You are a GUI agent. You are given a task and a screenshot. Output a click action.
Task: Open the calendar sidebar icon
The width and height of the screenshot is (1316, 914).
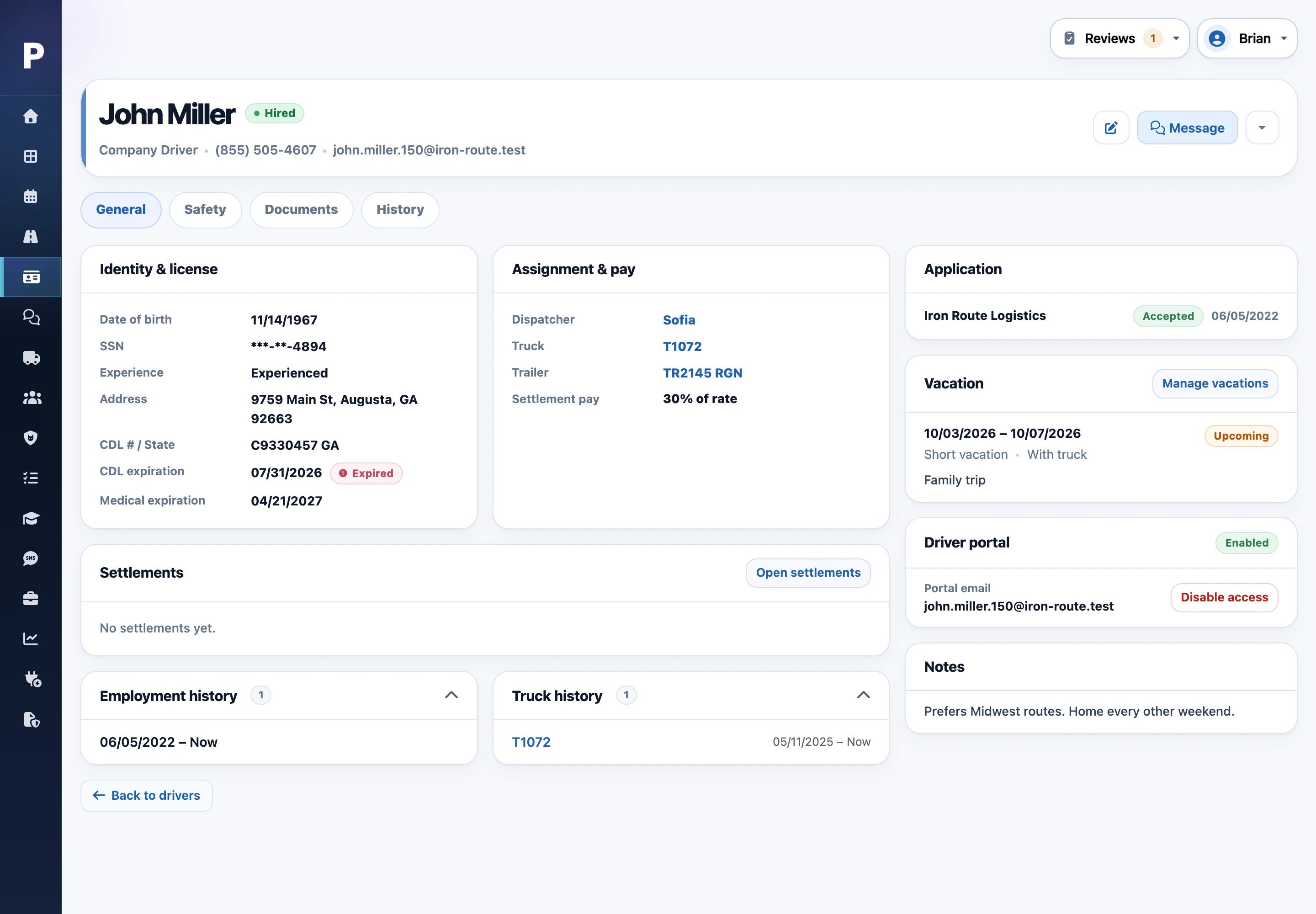tap(31, 197)
